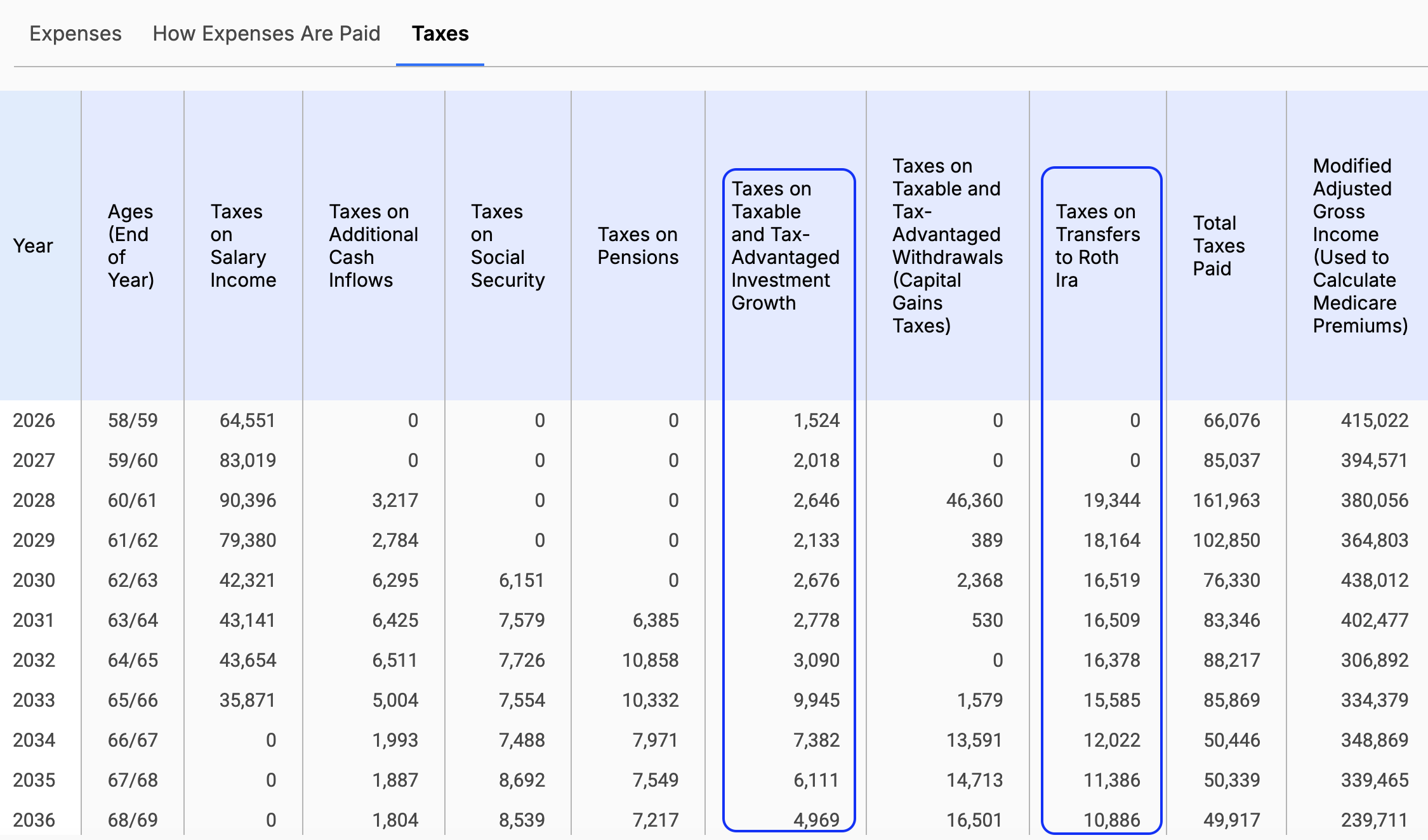The width and height of the screenshot is (1428, 840).
Task: Click the Taxes on Pensions header
Action: (x=637, y=246)
